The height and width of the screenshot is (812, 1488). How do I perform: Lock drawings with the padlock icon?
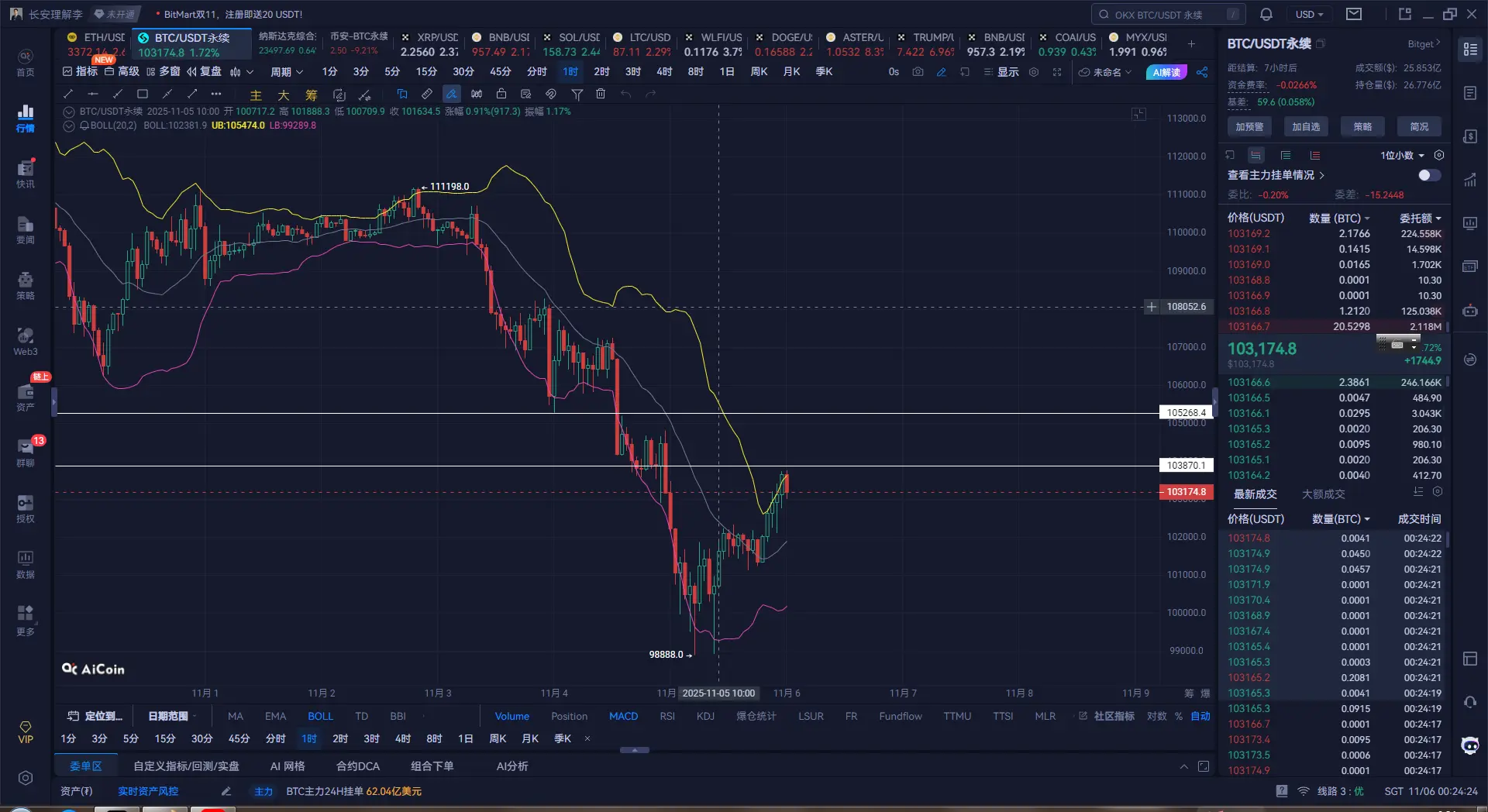[501, 95]
